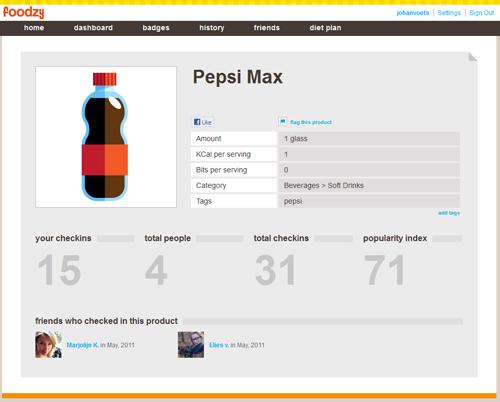Click the total people count 4
This screenshot has height=402, width=500.
tap(156, 270)
